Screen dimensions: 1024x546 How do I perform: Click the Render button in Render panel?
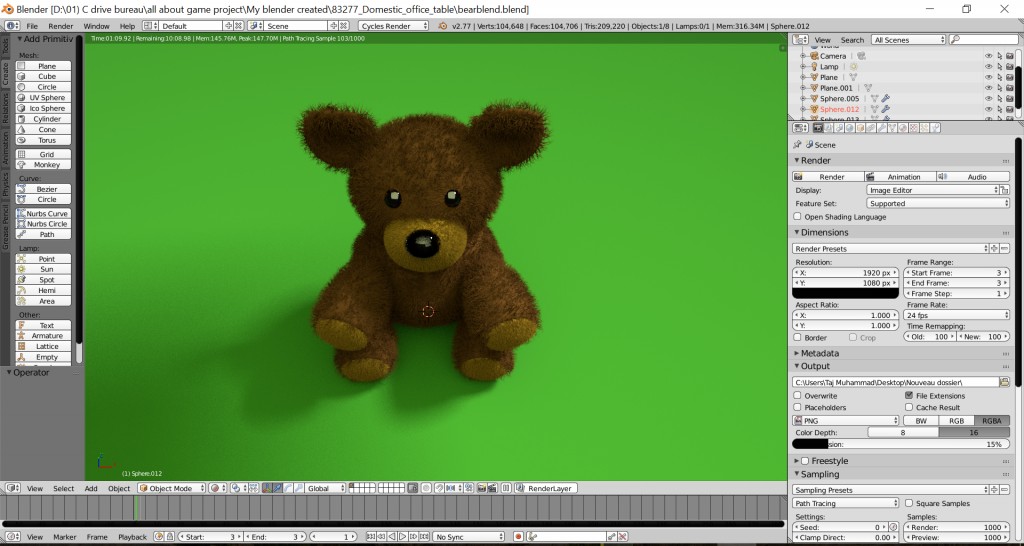click(827, 176)
